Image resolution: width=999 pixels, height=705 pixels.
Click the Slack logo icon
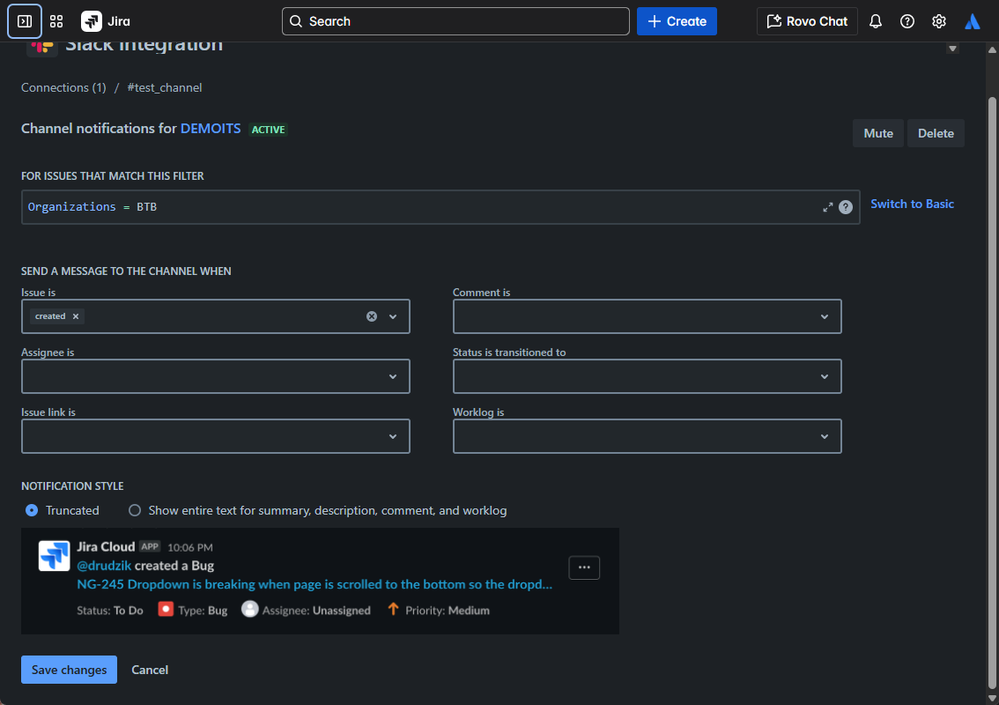pyautogui.click(x=41, y=46)
